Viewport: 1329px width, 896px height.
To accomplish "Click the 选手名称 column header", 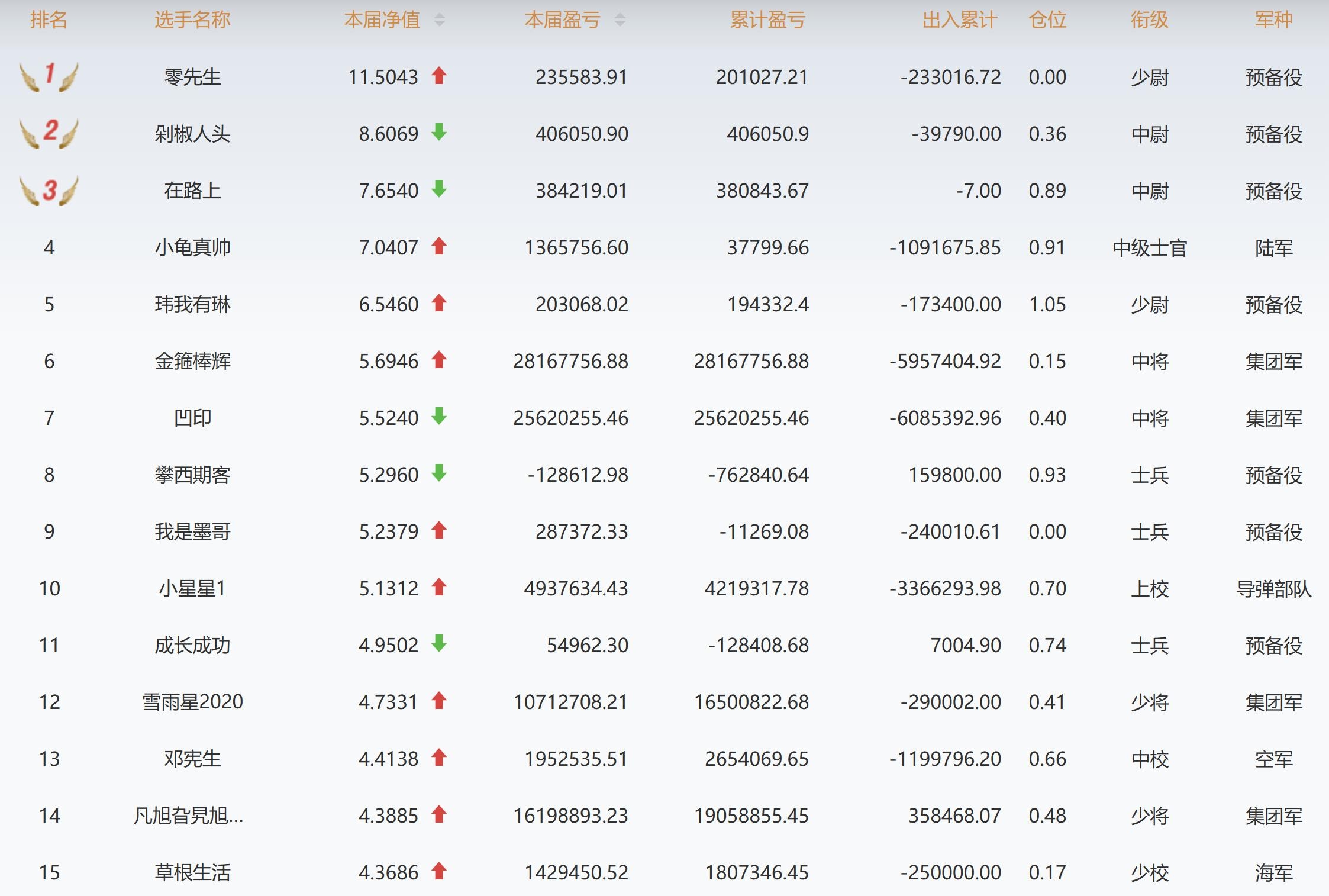I will tap(192, 20).
